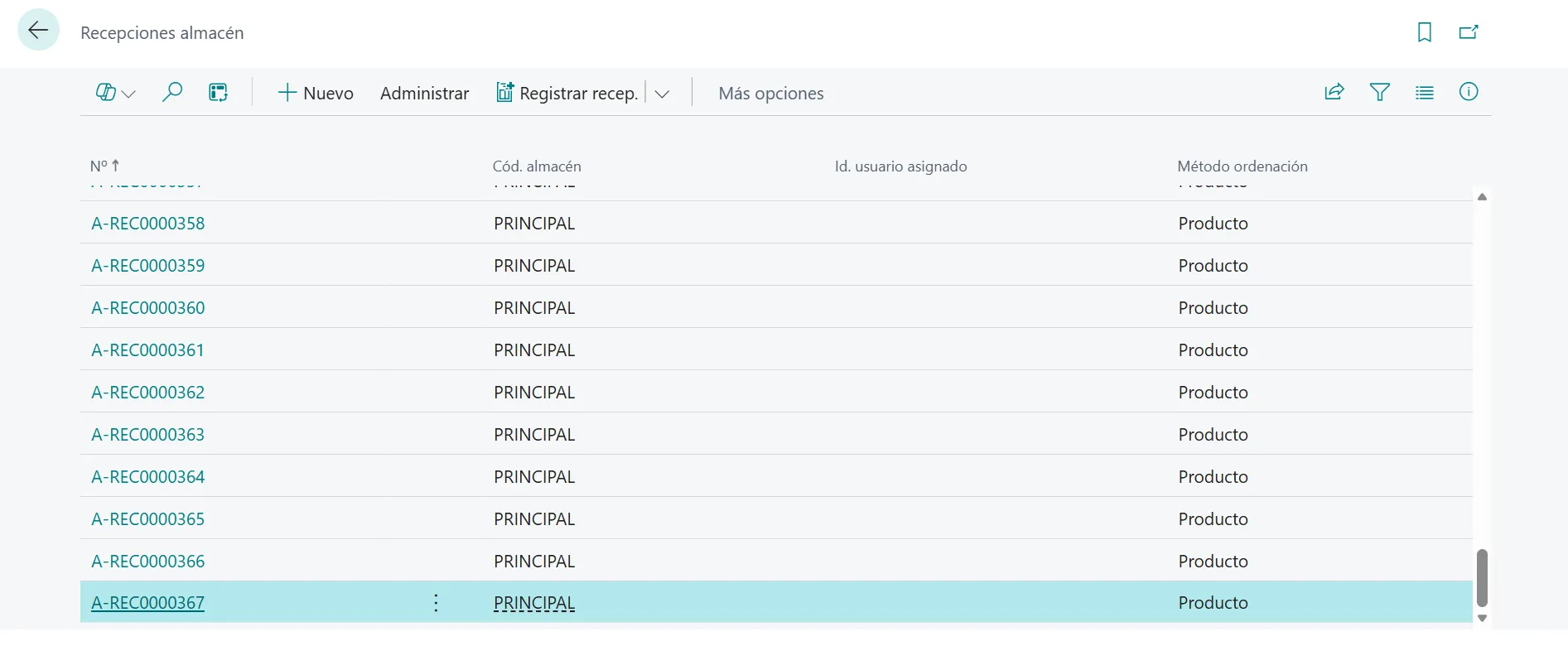Screen dimensions: 1568x651
Task: Open page in new window icon
Action: click(1468, 32)
